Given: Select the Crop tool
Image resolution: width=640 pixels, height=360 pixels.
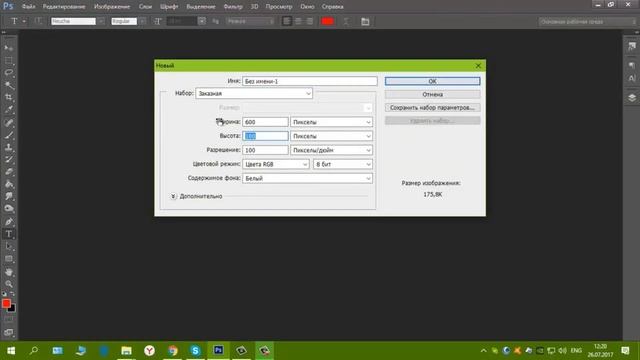Looking at the screenshot, I should 9,98.
